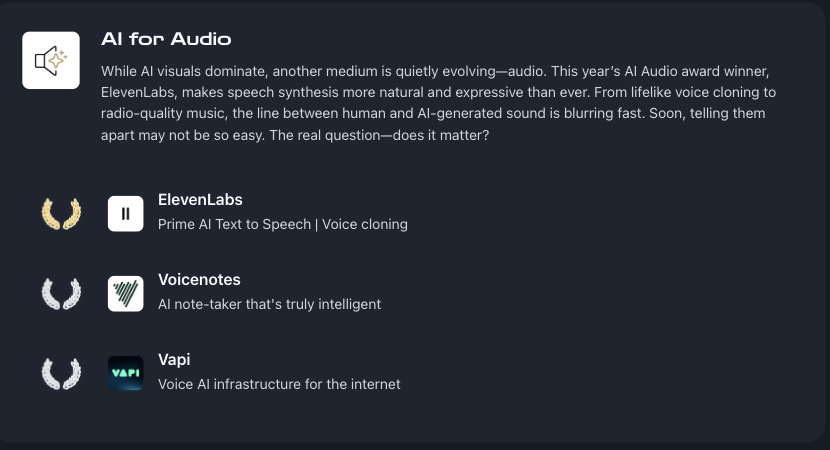830x450 pixels.
Task: Click the Voicenotes striped logo
Action: [125, 293]
